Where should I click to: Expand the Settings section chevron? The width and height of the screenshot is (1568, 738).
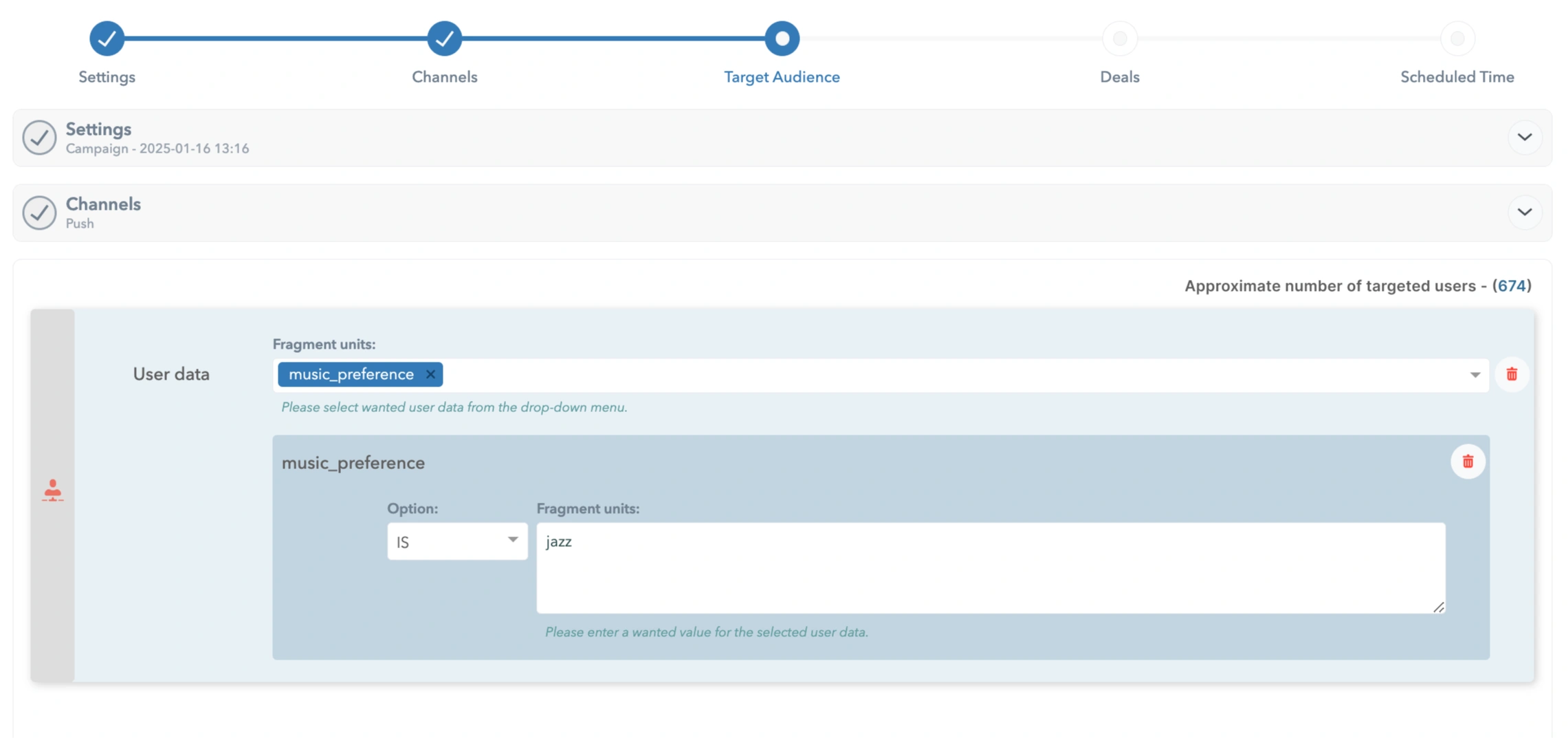[x=1525, y=138]
